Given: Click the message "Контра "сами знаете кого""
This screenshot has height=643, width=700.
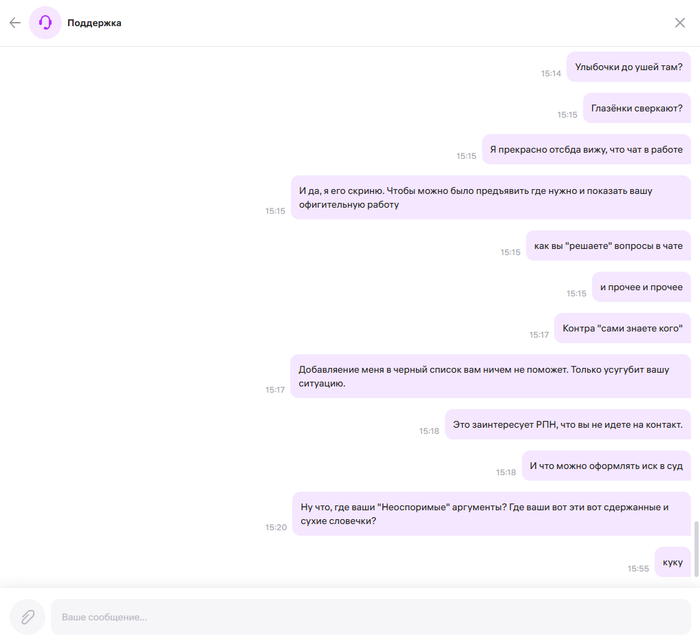Looking at the screenshot, I should coord(622,328).
